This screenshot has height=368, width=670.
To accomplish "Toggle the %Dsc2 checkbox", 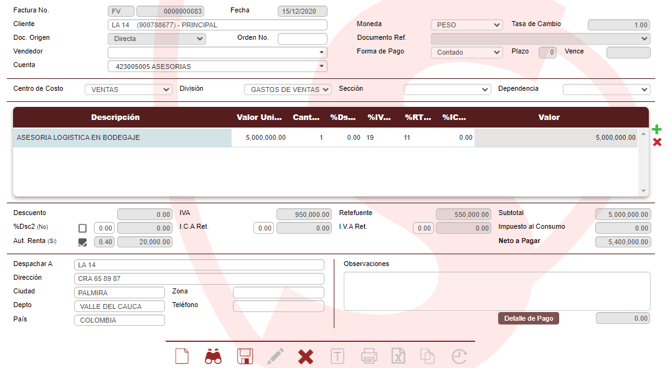I will pyautogui.click(x=82, y=228).
